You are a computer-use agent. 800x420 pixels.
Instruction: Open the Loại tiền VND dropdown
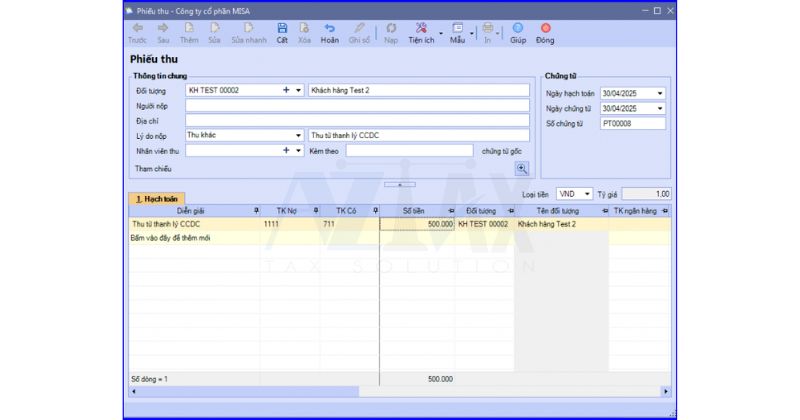tap(587, 194)
